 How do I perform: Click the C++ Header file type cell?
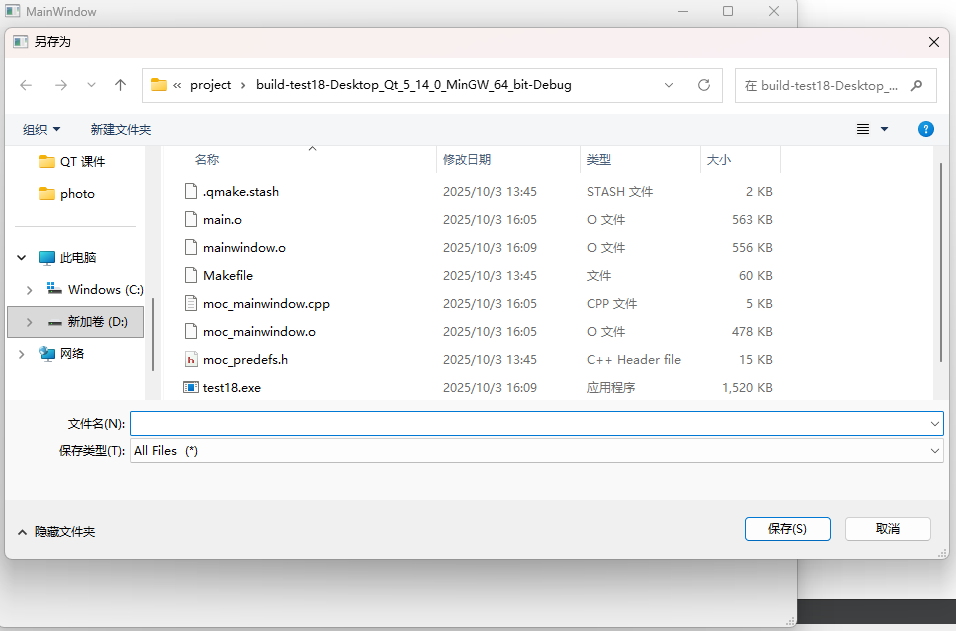(633, 360)
